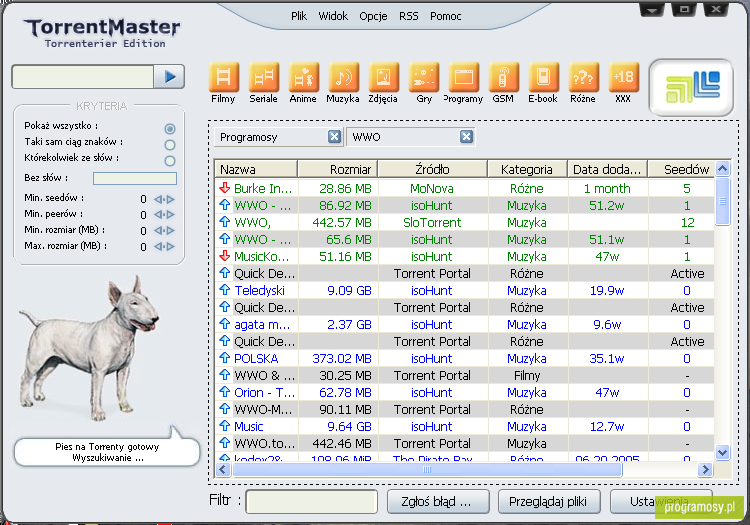The image size is (750, 525).
Task: Choose the Różne category icon
Action: click(x=583, y=77)
